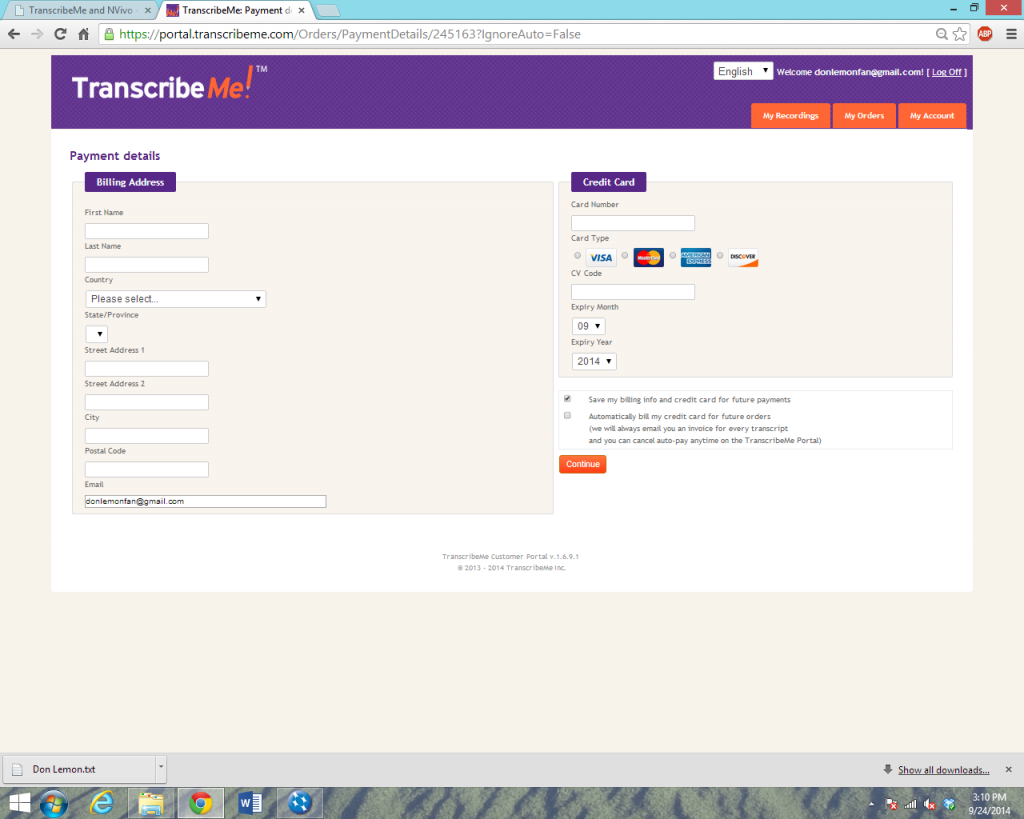Click the Card Number input field
The image size is (1024, 819).
pos(633,223)
